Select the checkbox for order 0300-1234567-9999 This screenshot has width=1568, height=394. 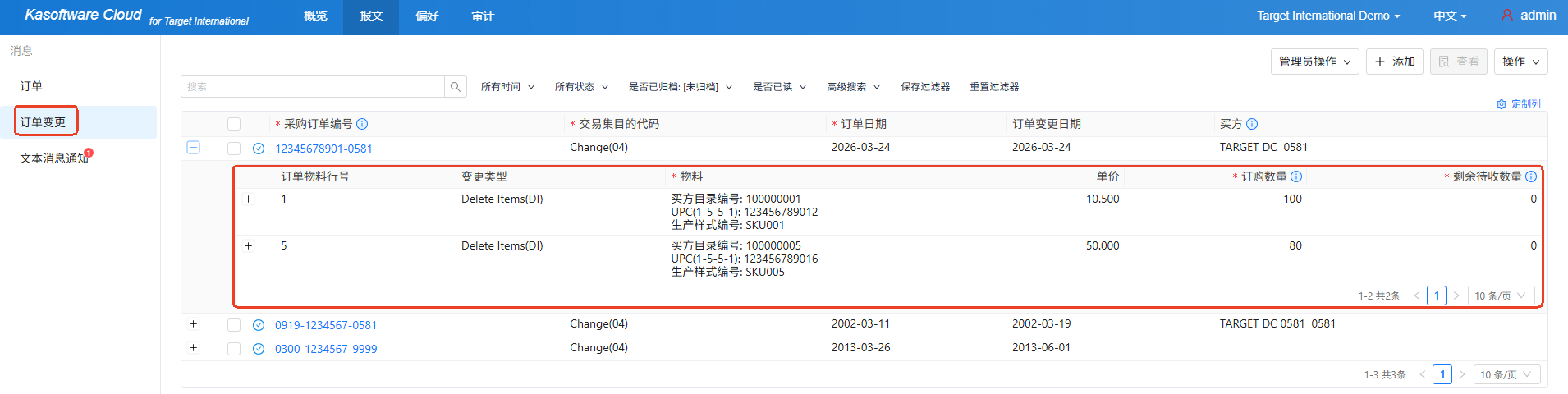coord(234,349)
